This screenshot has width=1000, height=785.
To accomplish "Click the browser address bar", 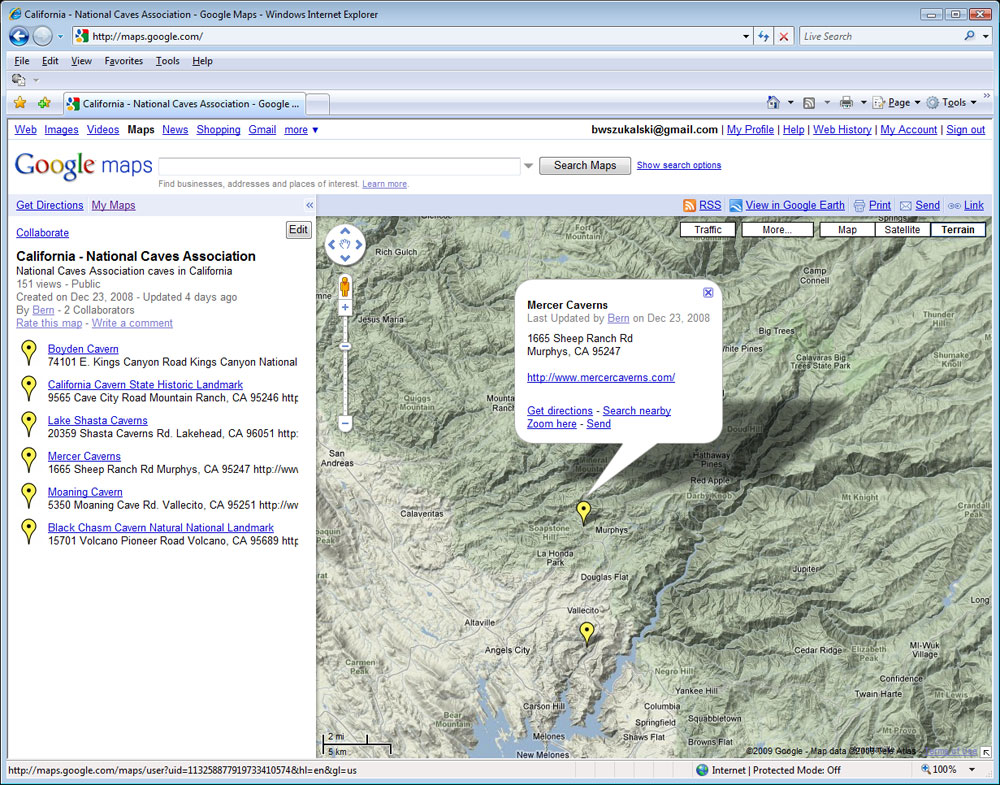I will tap(408, 36).
